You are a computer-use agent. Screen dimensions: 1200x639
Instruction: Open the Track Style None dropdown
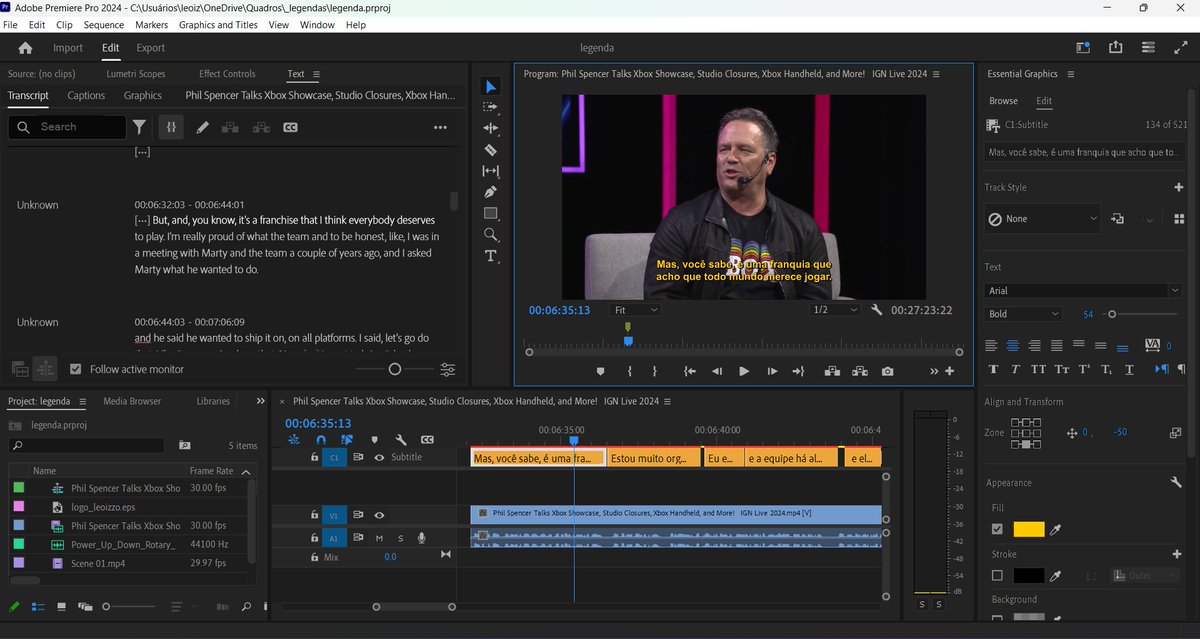pyautogui.click(x=1041, y=218)
